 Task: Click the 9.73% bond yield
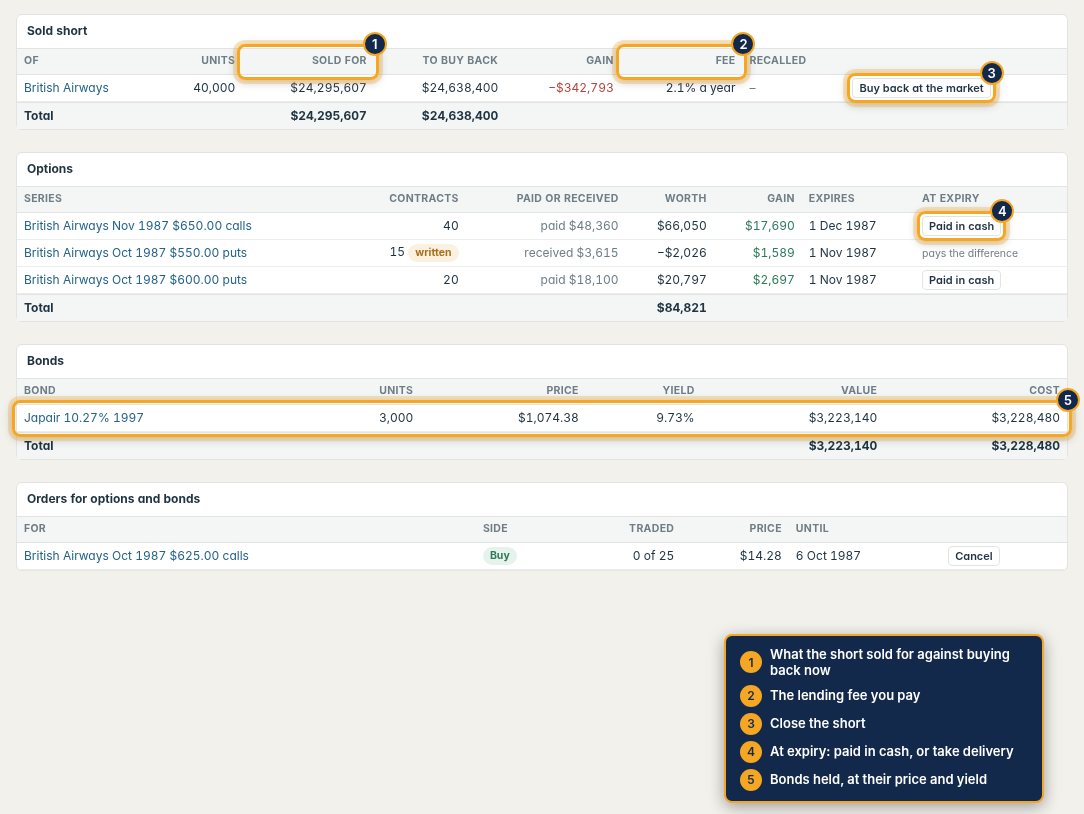(x=675, y=418)
